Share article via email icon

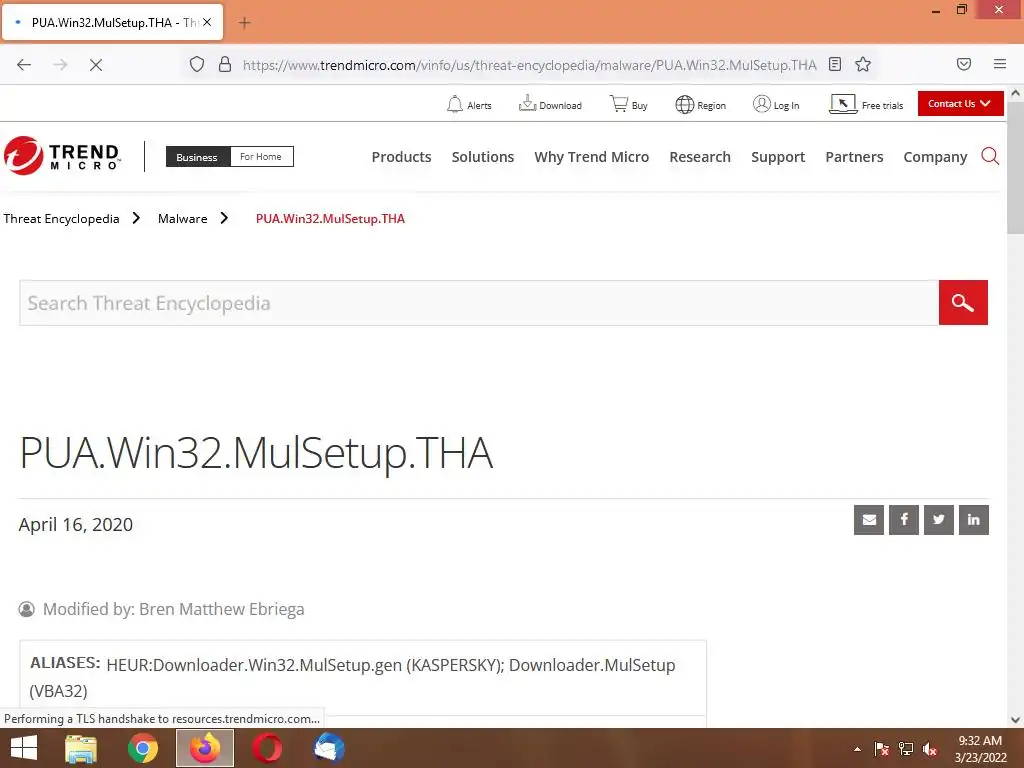coord(869,520)
